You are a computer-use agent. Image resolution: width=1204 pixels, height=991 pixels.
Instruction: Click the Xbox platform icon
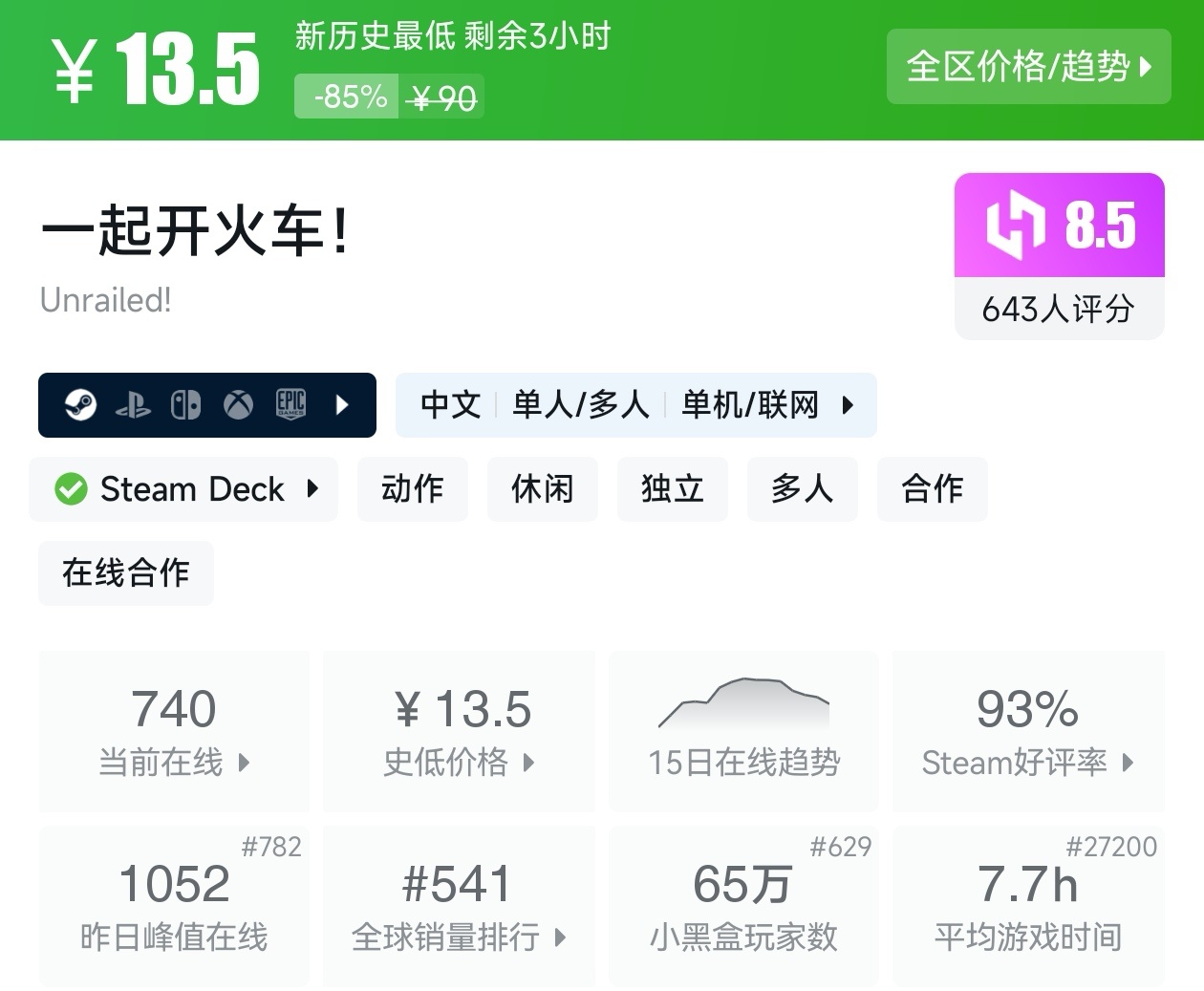(238, 405)
